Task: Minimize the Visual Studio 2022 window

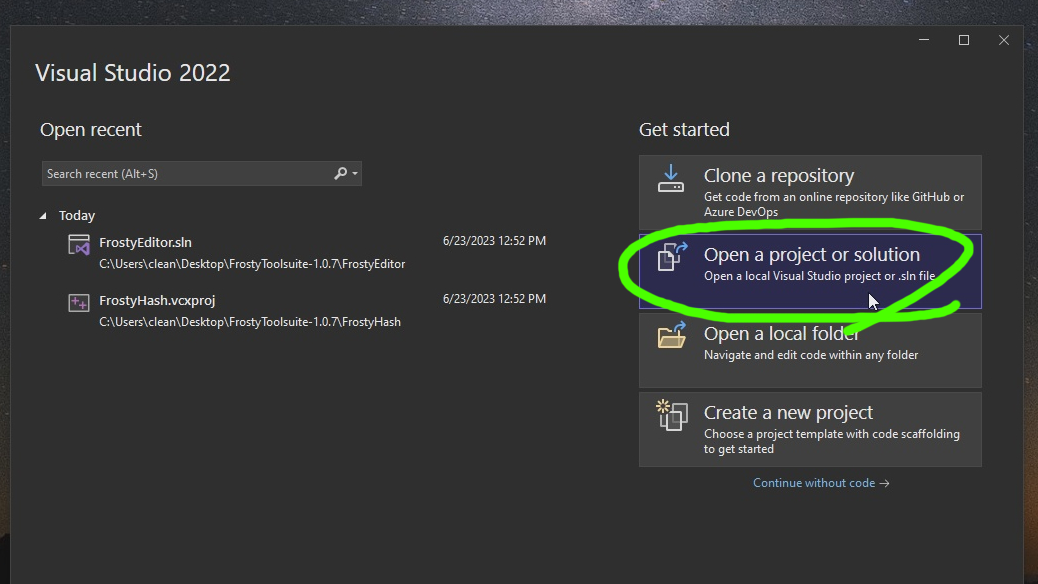Action: (x=924, y=40)
